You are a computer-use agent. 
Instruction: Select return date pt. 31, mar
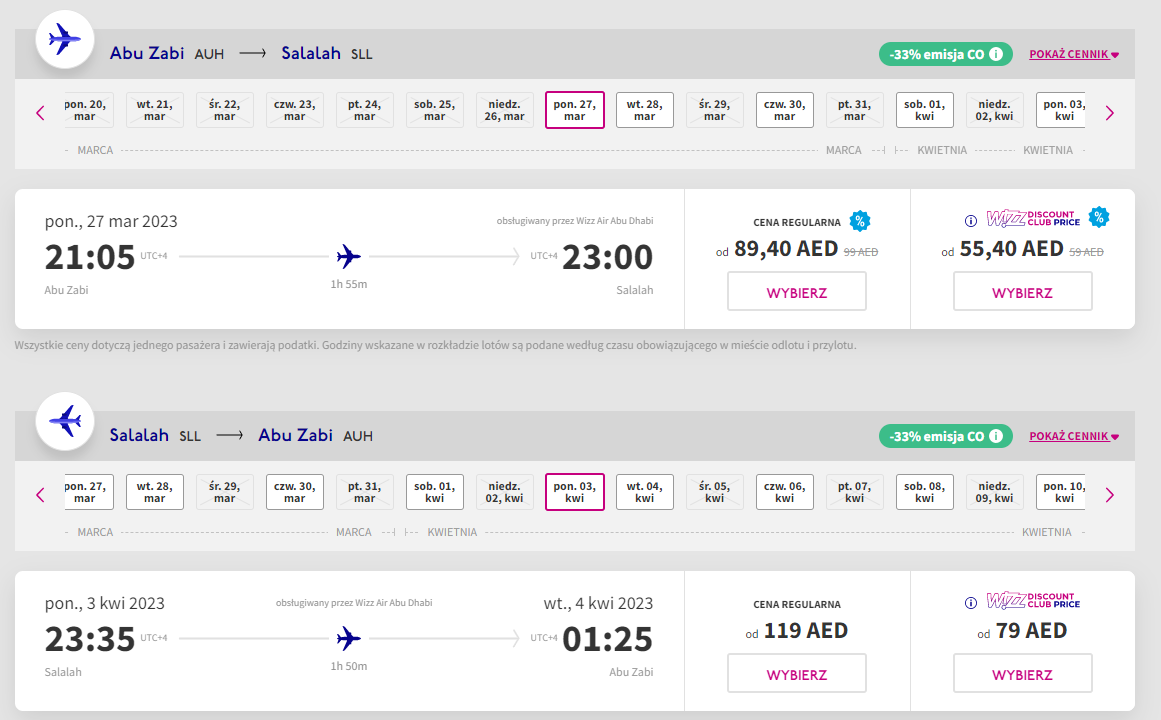[x=364, y=493]
